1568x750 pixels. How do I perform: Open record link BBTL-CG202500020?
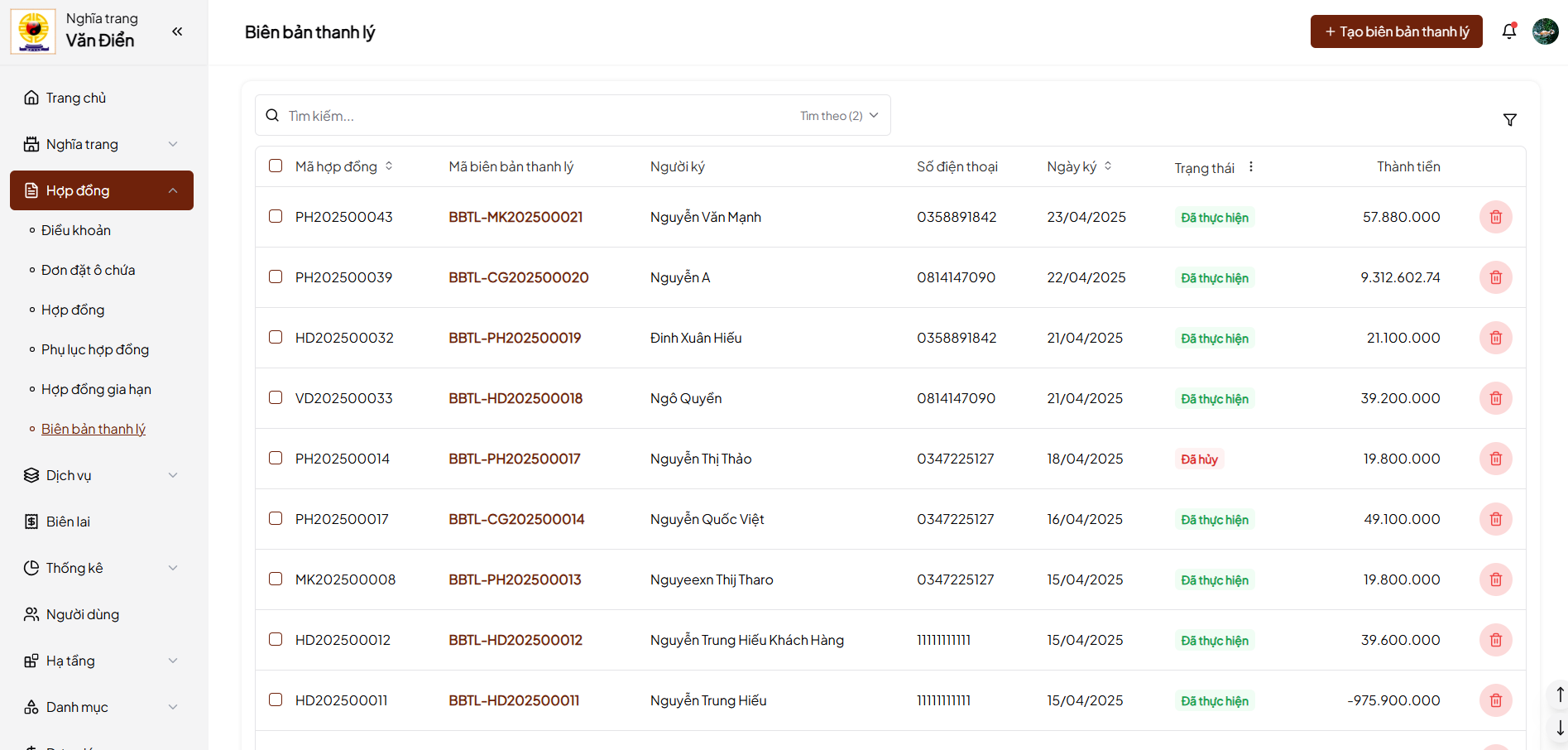(518, 277)
